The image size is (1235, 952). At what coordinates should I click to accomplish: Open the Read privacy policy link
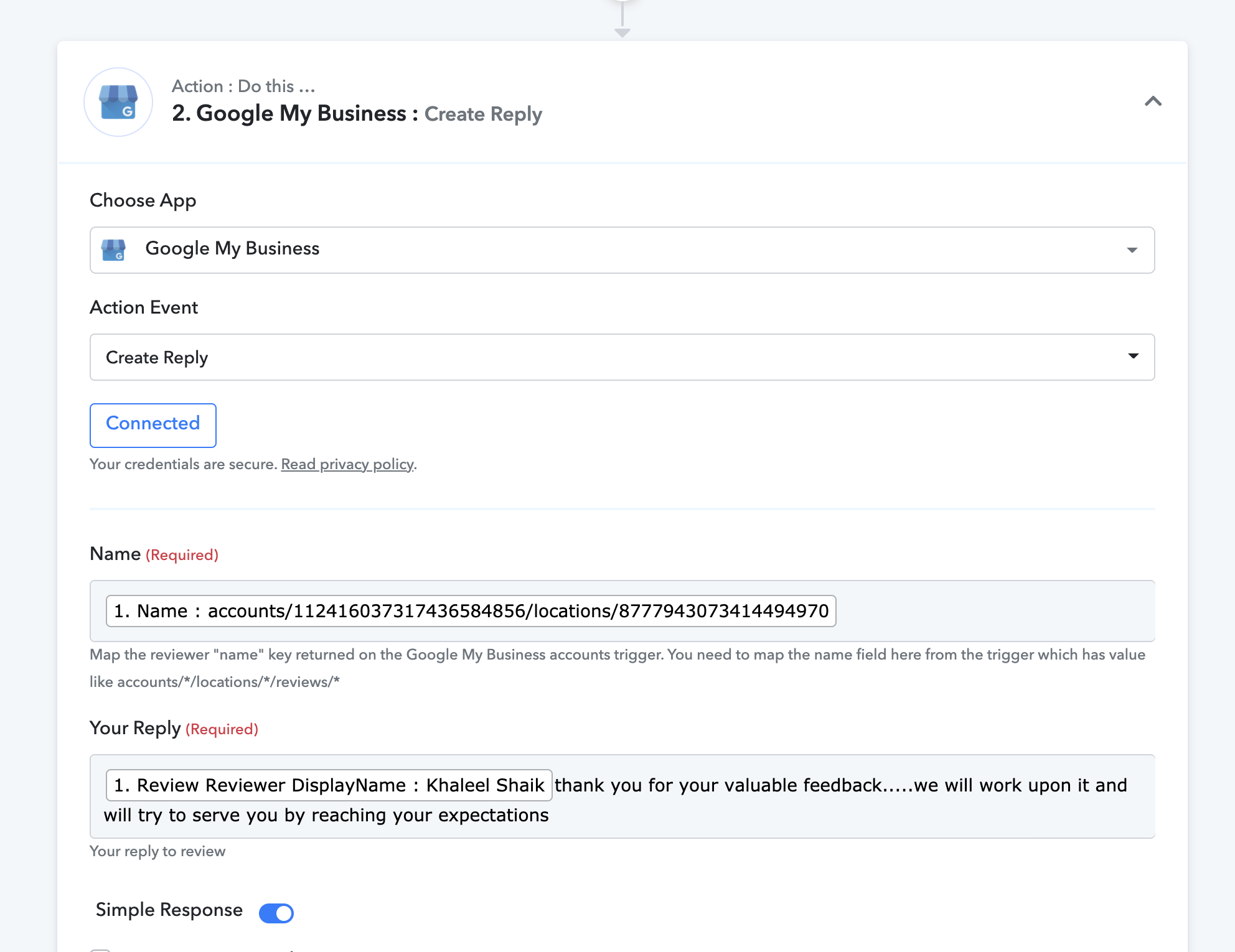tap(347, 464)
